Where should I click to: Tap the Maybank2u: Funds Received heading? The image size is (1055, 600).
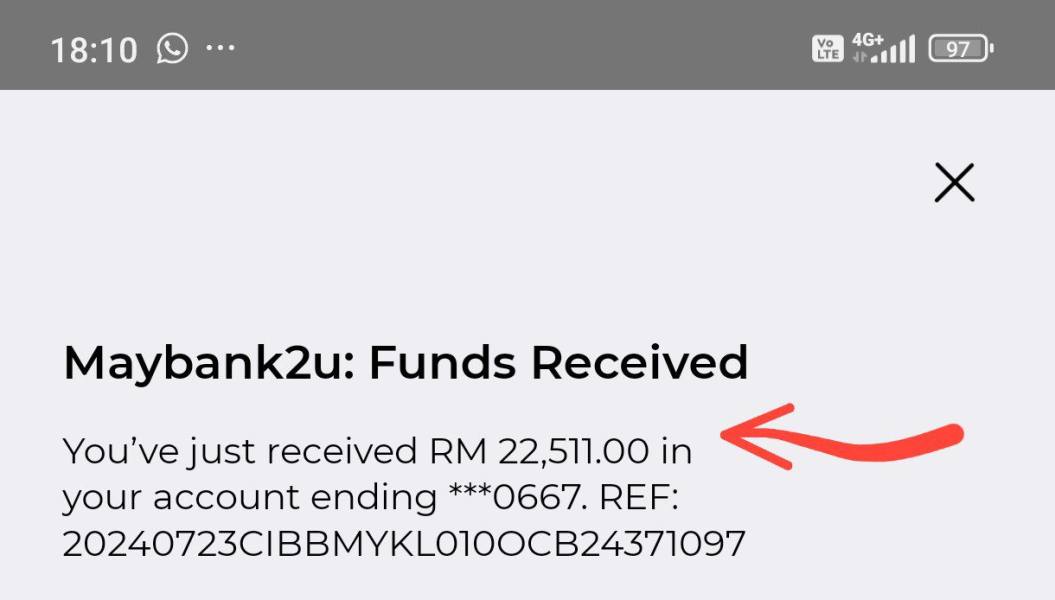point(406,363)
